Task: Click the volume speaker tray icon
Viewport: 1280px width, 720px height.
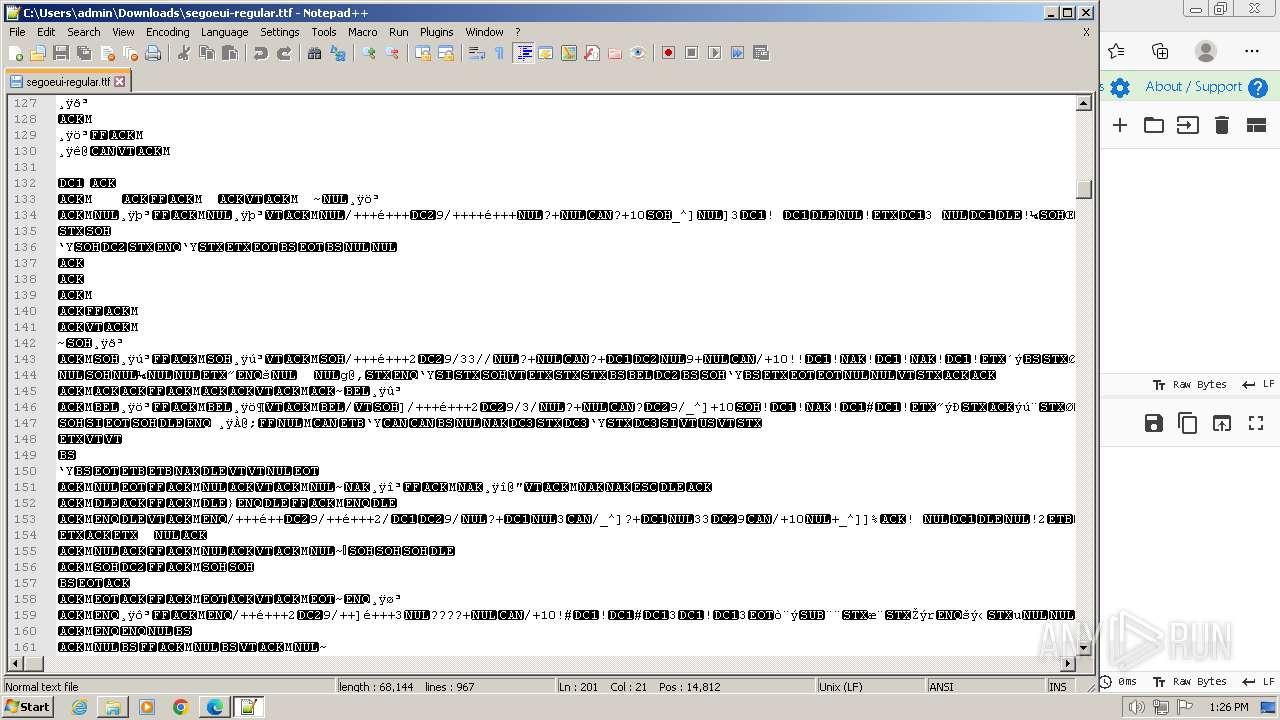Action: 1136,707
